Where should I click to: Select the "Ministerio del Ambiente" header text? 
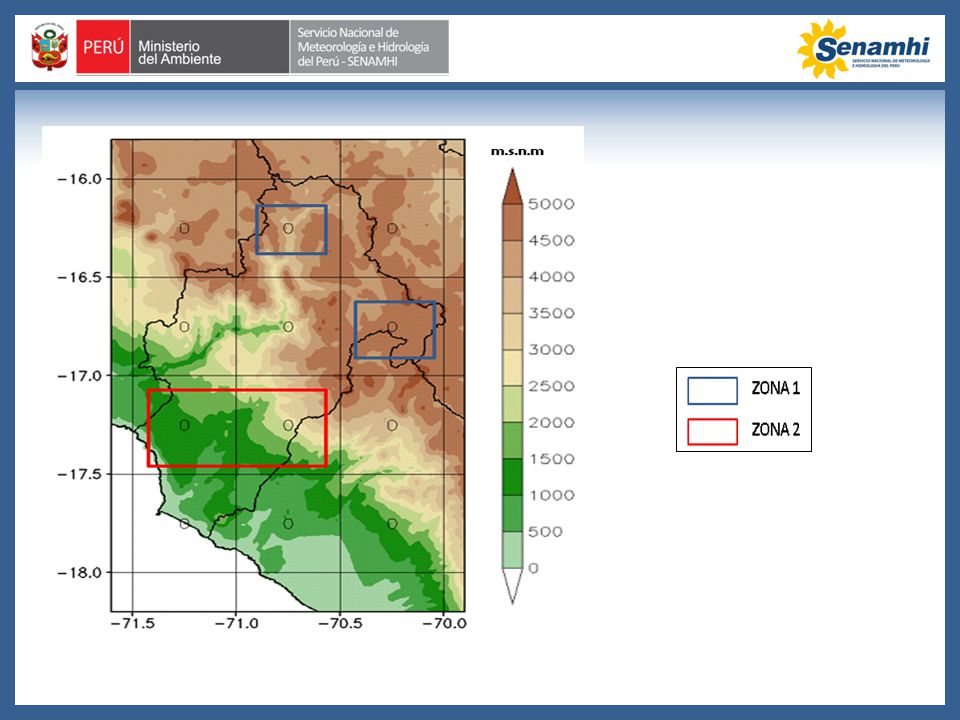tap(179, 53)
